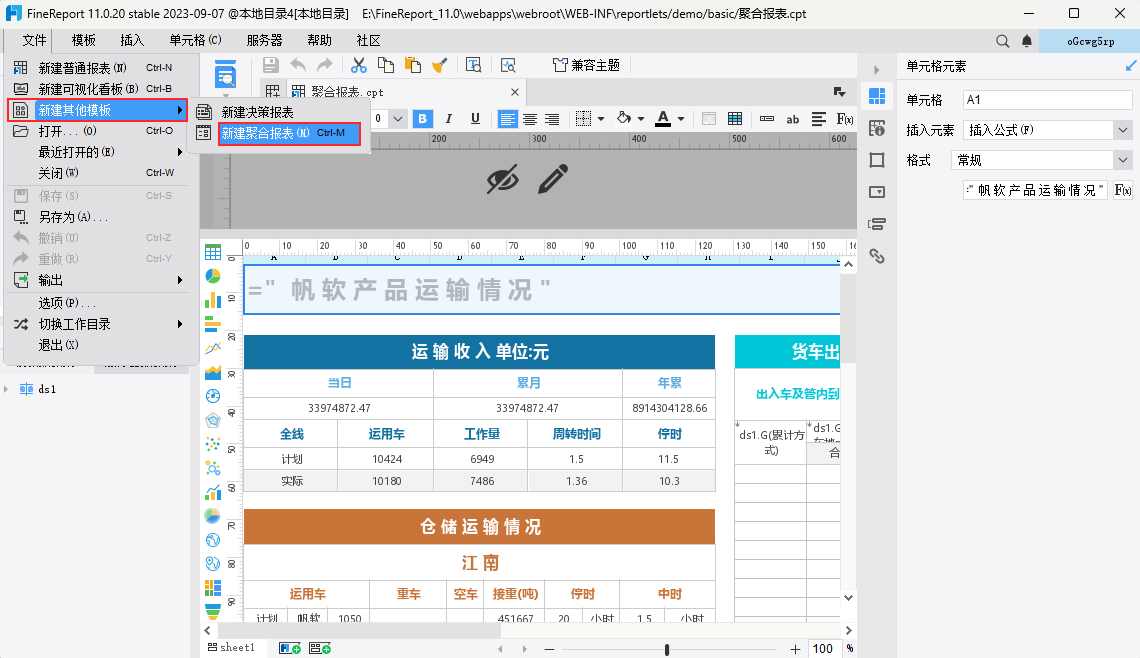Image resolution: width=1140 pixels, height=658 pixels.
Task: Toggle the crossed-eye visibility icon
Action: [x=503, y=180]
